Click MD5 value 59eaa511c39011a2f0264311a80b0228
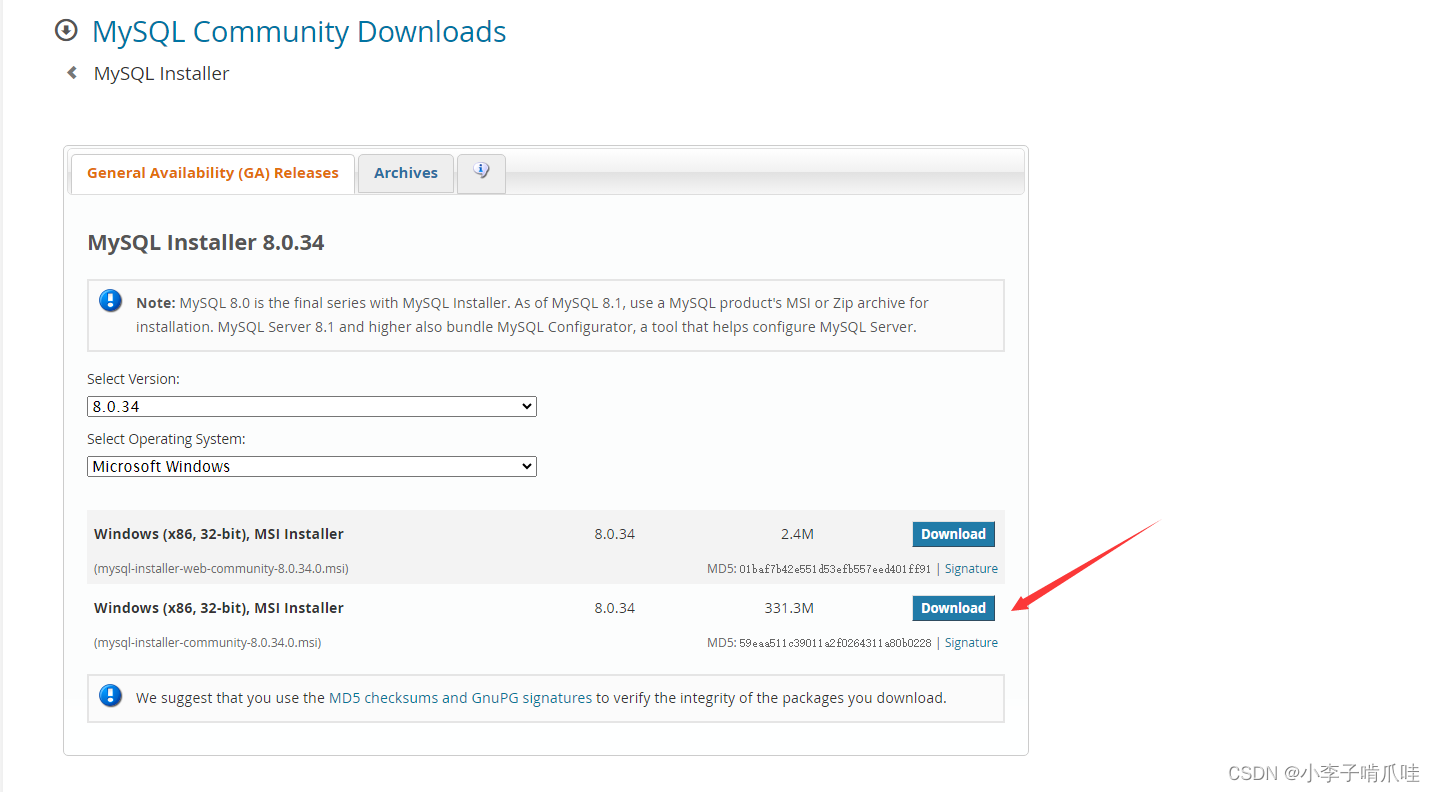The image size is (1435, 792). point(835,643)
